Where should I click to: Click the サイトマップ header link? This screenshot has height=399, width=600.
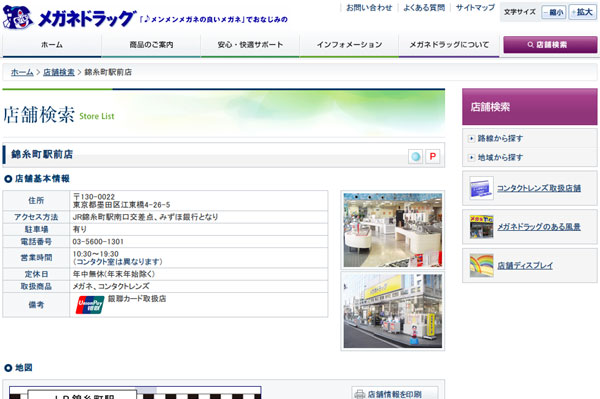tap(475, 8)
